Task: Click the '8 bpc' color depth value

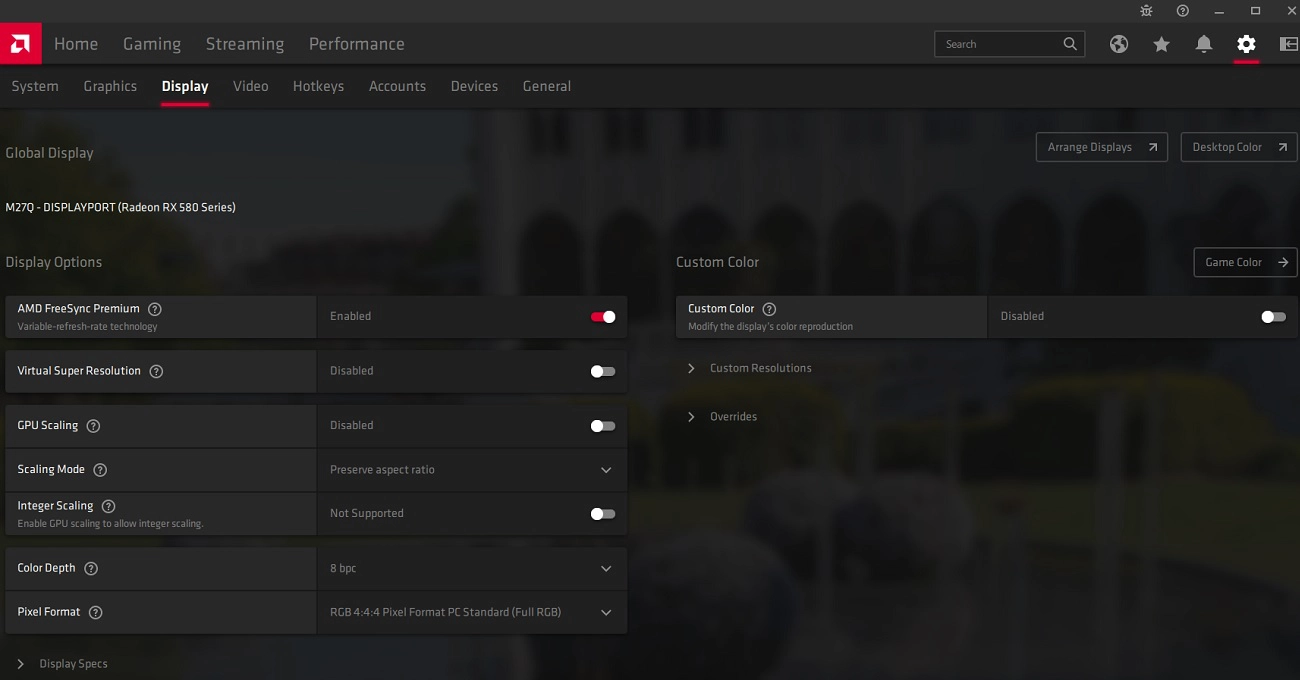Action: (x=343, y=568)
